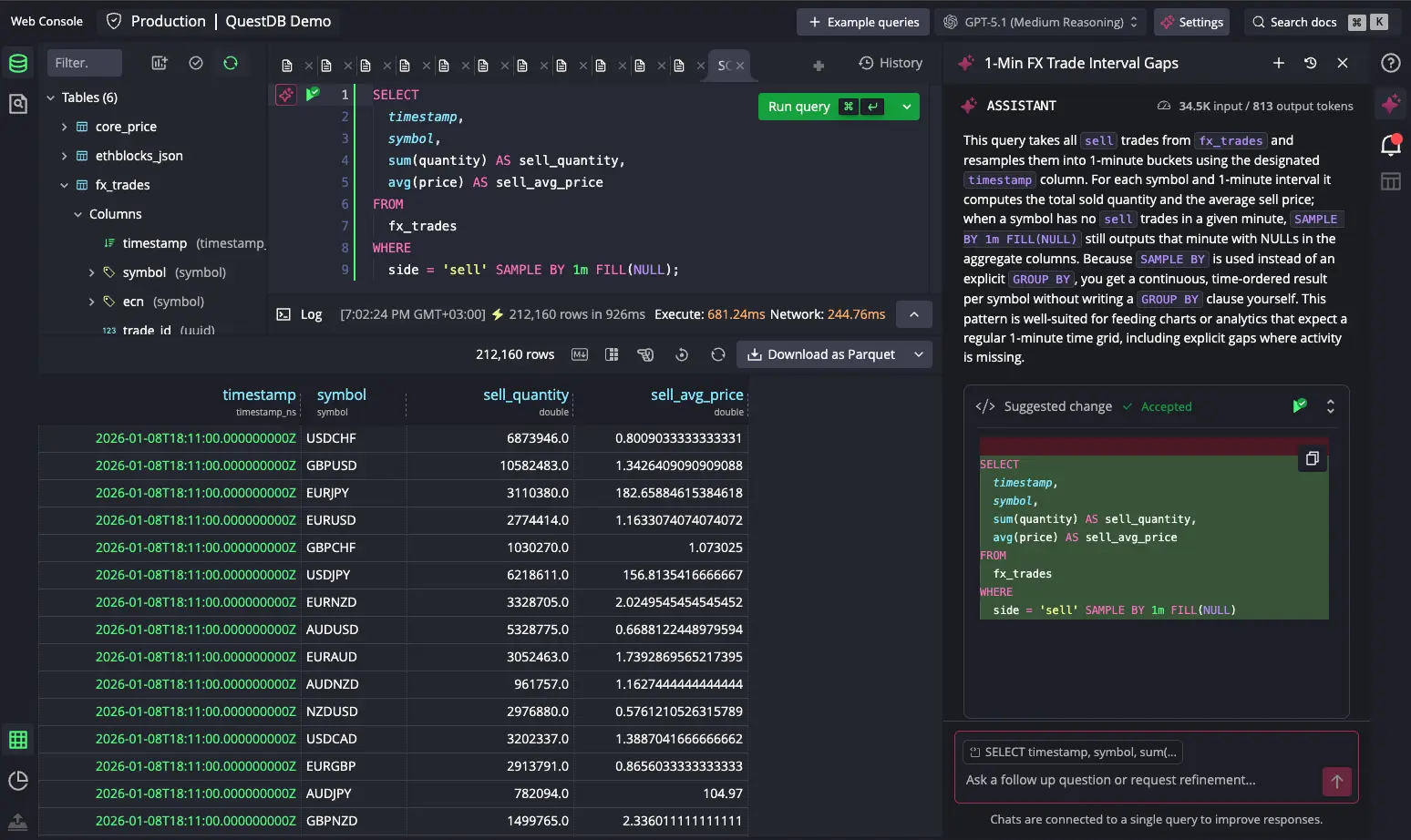The width and height of the screenshot is (1411, 840).
Task: Copy the query results to Markdown
Action: (579, 354)
